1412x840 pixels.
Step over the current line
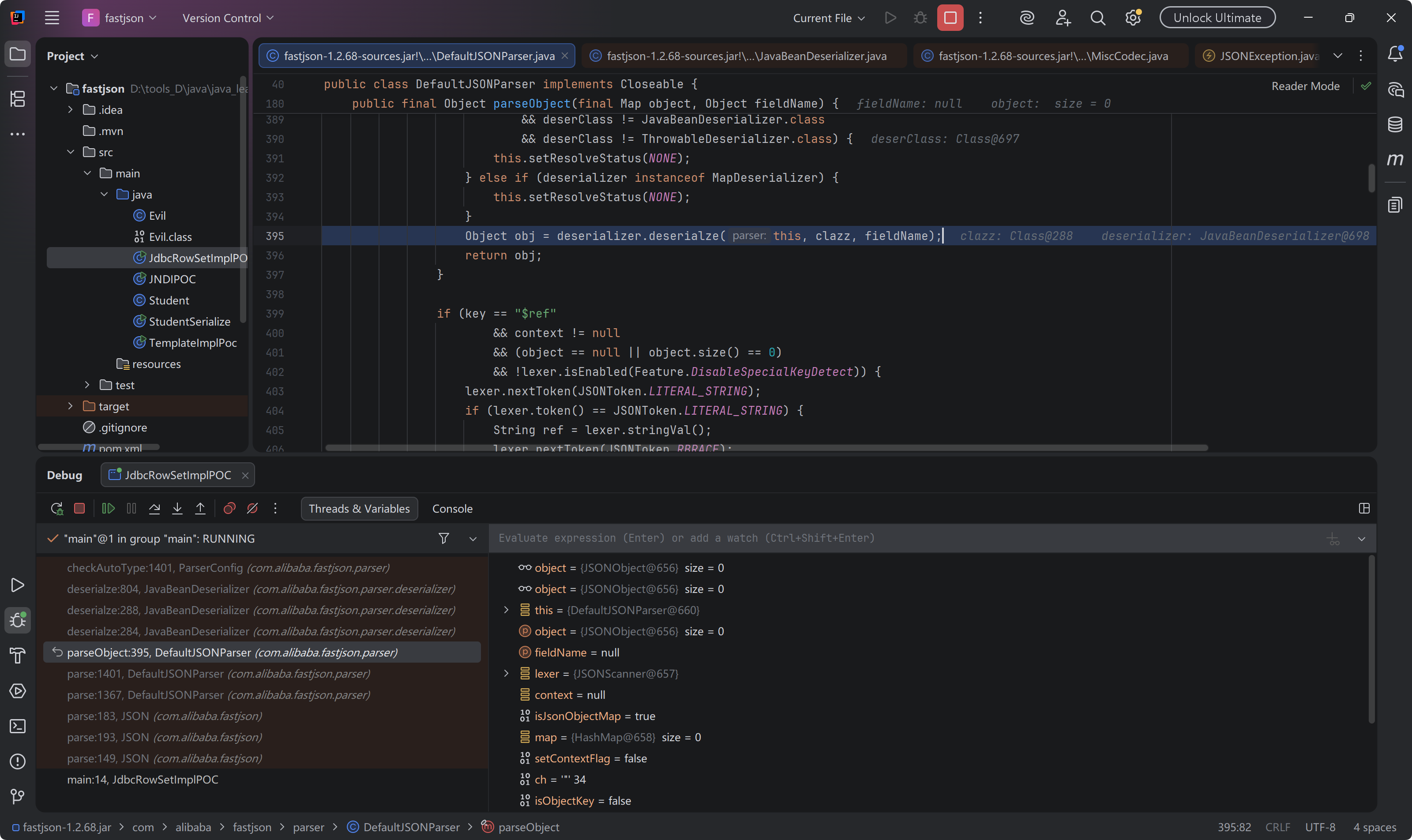tap(154, 508)
